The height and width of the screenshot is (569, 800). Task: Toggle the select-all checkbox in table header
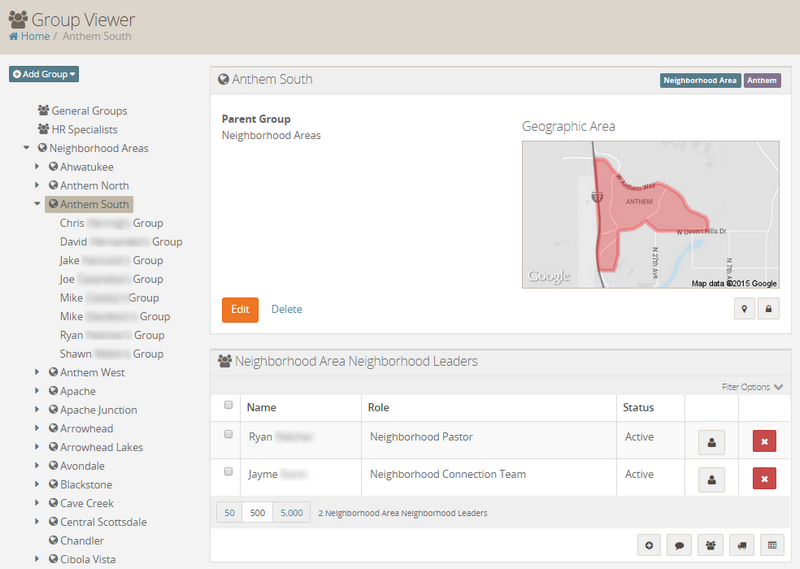click(228, 406)
